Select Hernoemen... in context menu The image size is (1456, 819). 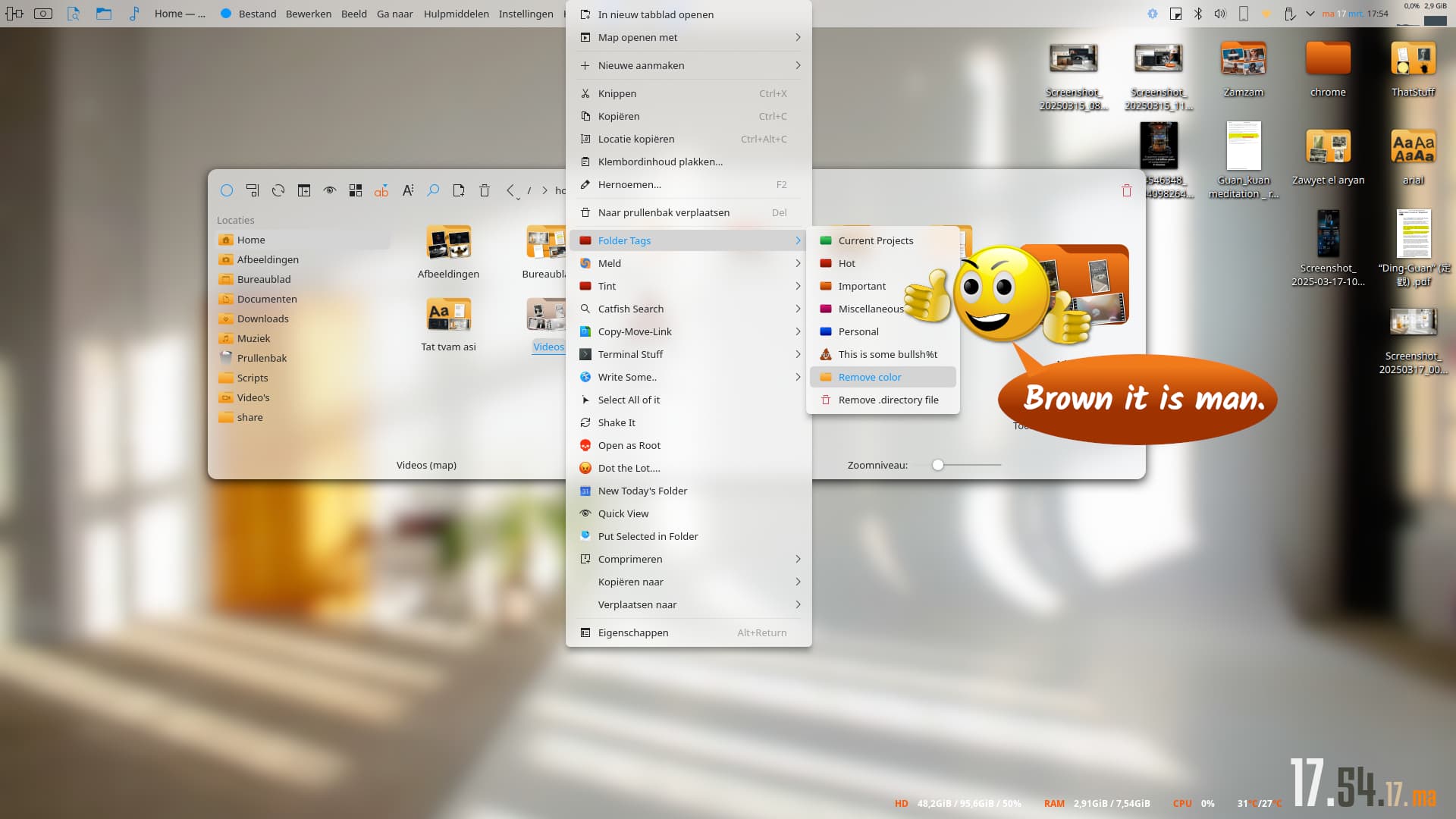click(689, 184)
